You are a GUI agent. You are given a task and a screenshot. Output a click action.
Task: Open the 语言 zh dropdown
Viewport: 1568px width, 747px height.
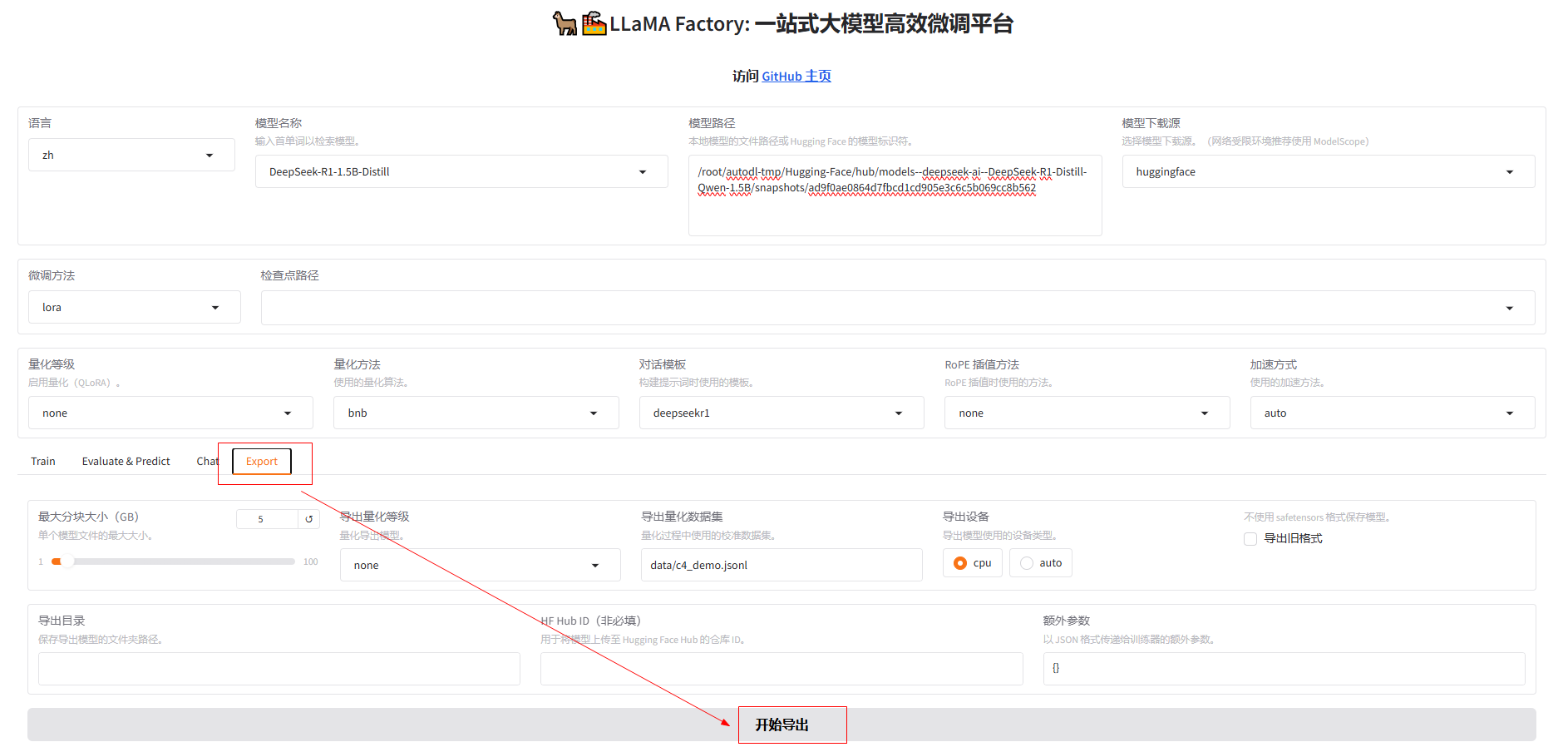(x=131, y=155)
